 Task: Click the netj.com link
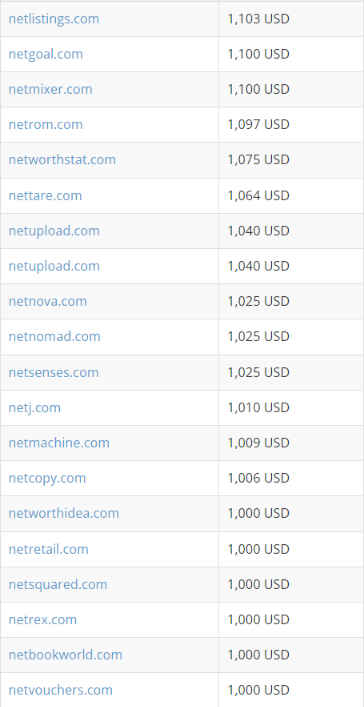tap(34, 408)
